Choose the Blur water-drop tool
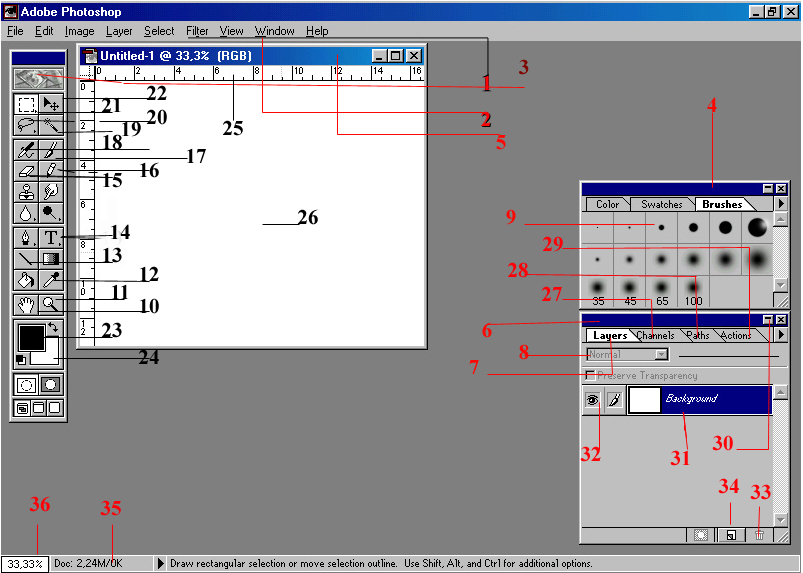Screen dimensions: 803x573 pyautogui.click(x=26, y=212)
